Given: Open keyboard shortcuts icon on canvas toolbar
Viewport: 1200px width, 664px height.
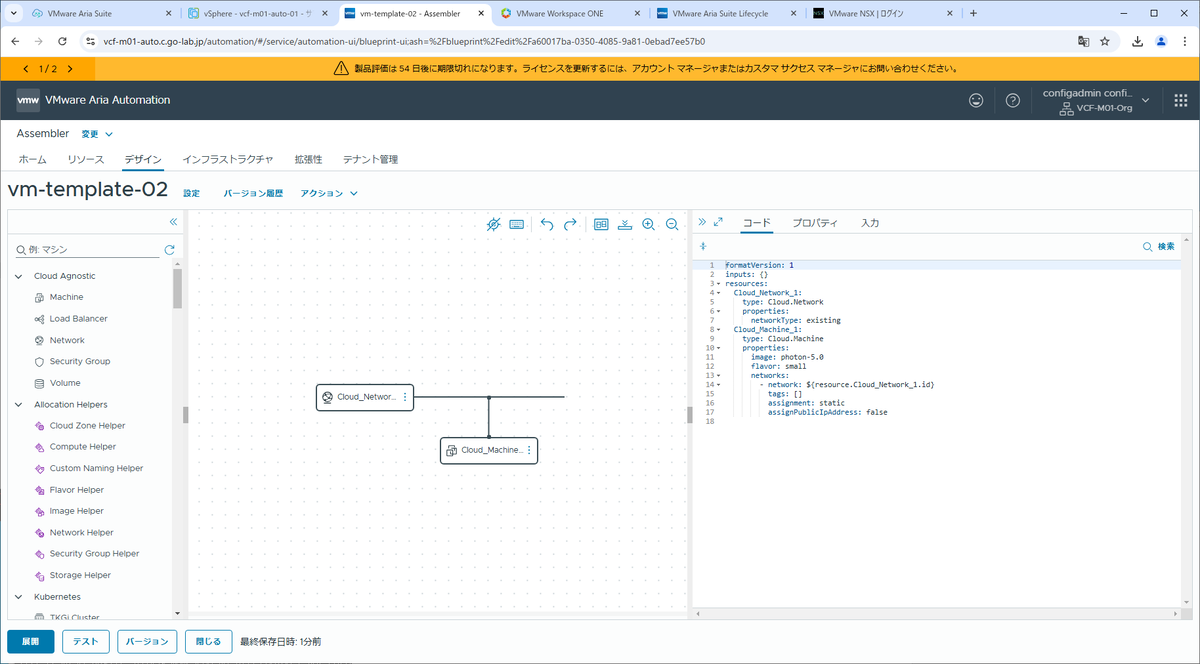Looking at the screenshot, I should tap(517, 225).
